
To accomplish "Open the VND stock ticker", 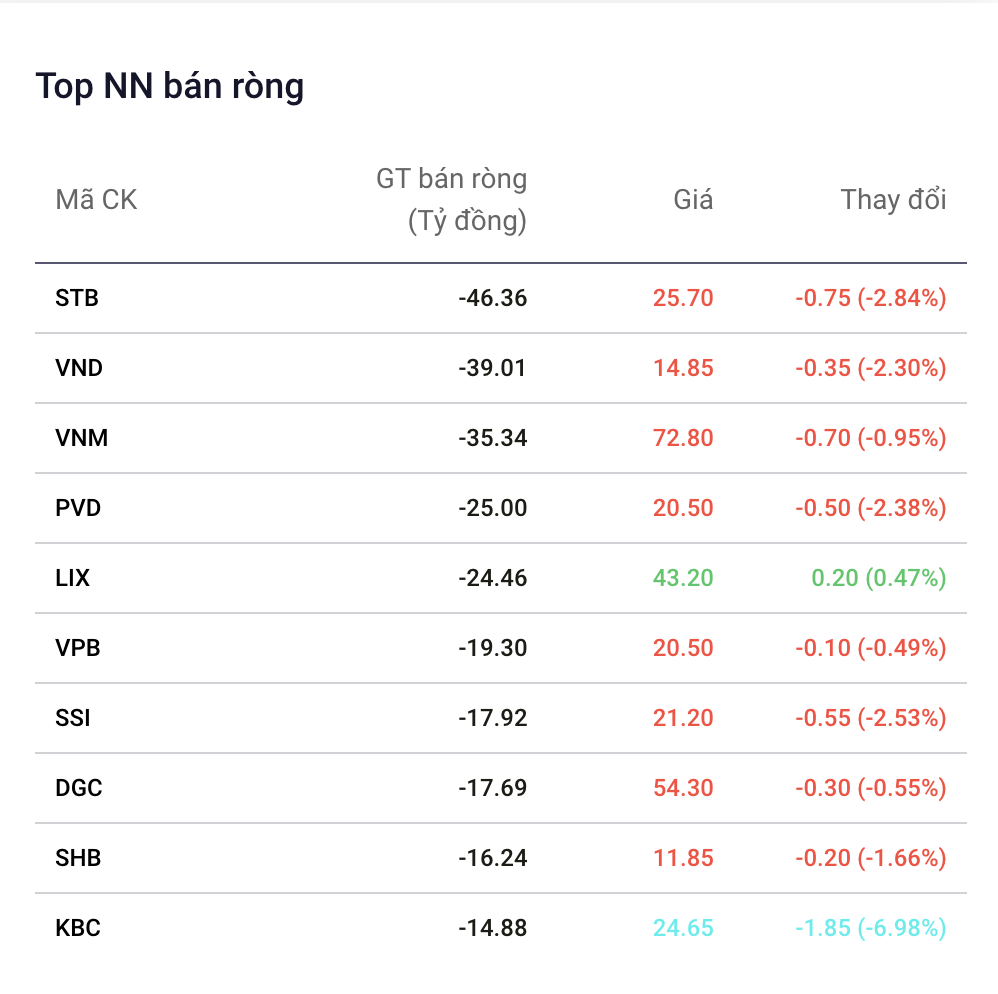I will 79,368.
